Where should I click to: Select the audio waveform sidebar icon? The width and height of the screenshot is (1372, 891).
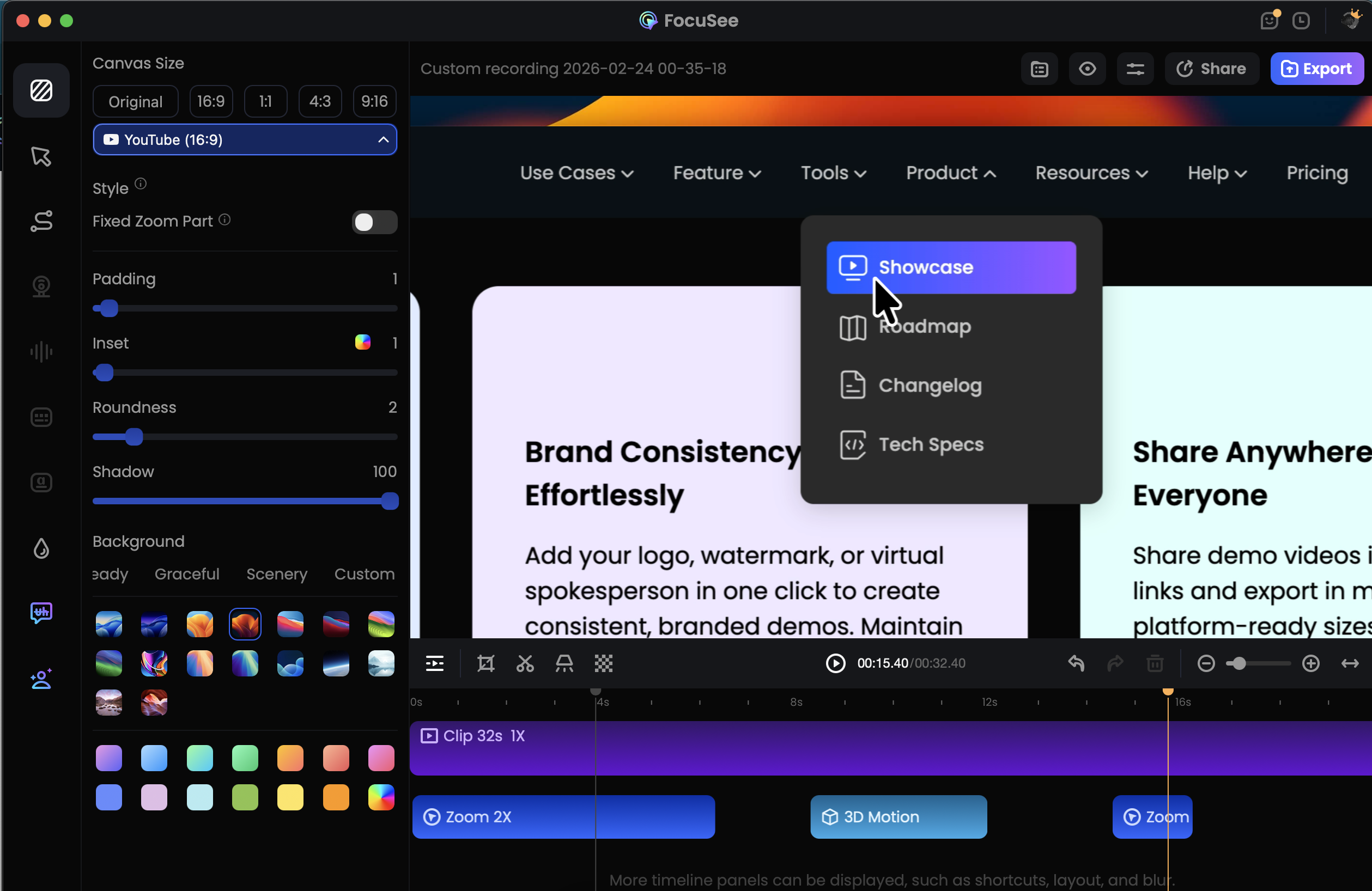[41, 352]
